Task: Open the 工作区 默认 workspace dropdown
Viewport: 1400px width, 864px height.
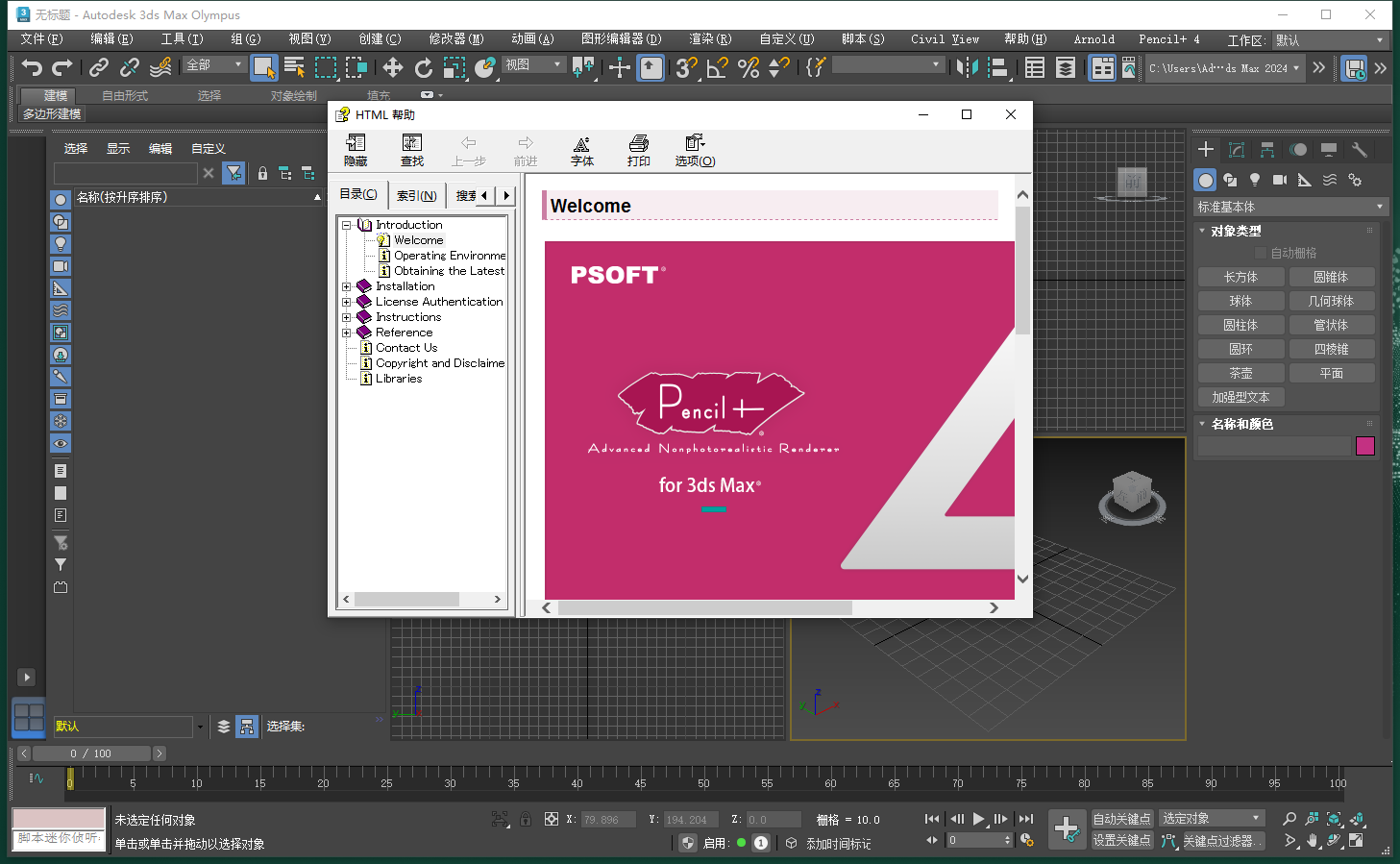Action: click(x=1330, y=40)
